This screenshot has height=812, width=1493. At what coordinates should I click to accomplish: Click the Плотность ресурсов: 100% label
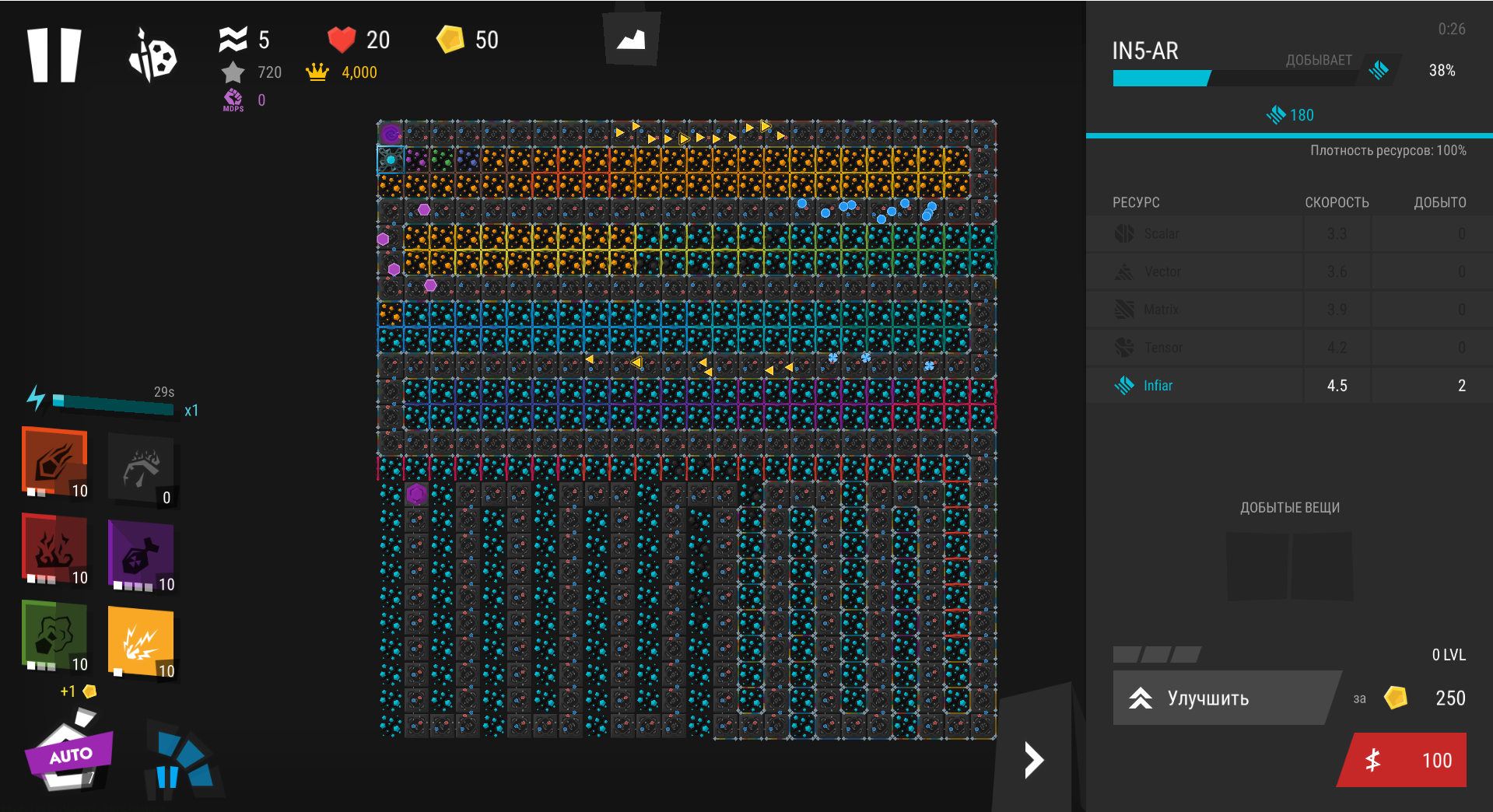click(x=1388, y=151)
